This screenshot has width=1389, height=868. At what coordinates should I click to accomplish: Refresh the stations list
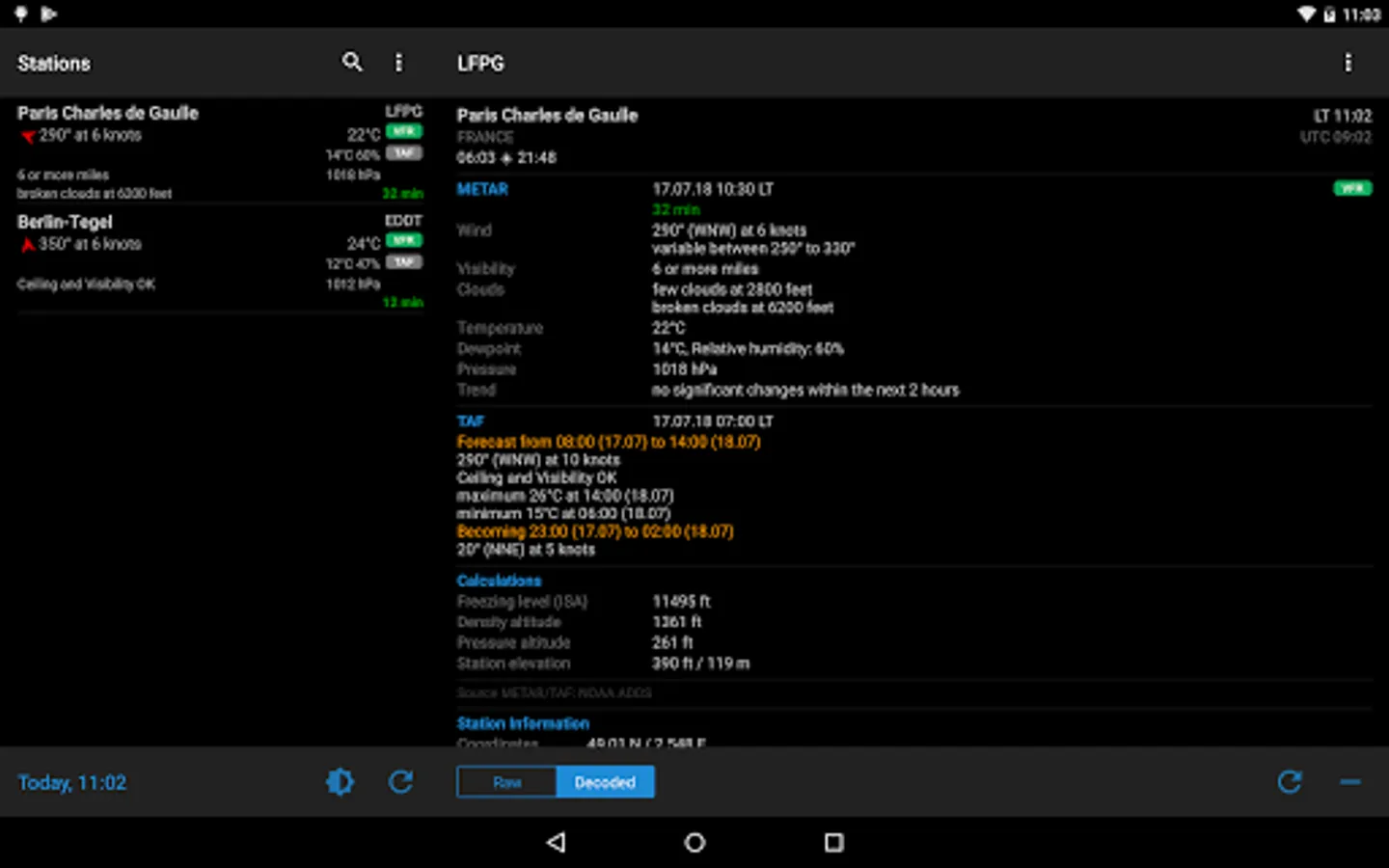(400, 781)
